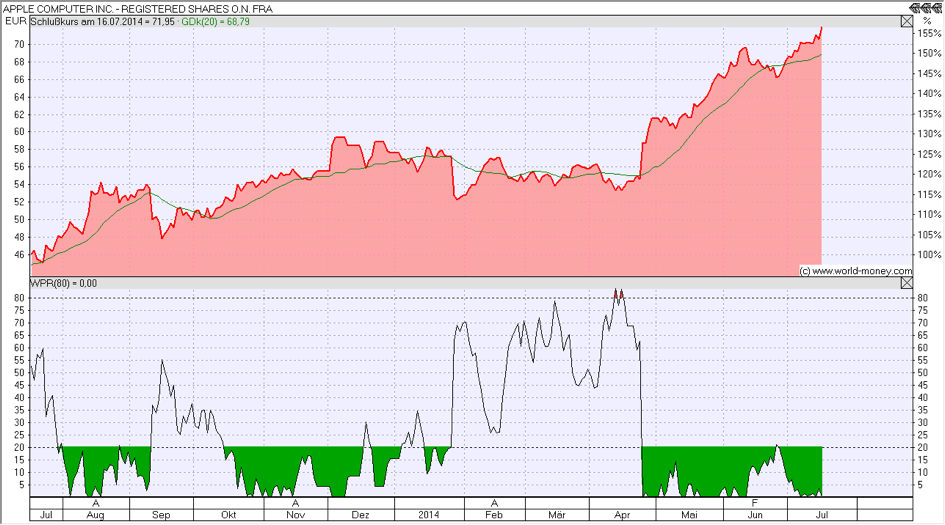This screenshot has height=525, width=945.
Task: Click the 'Feb' month on the time axis
Action: coord(494,515)
